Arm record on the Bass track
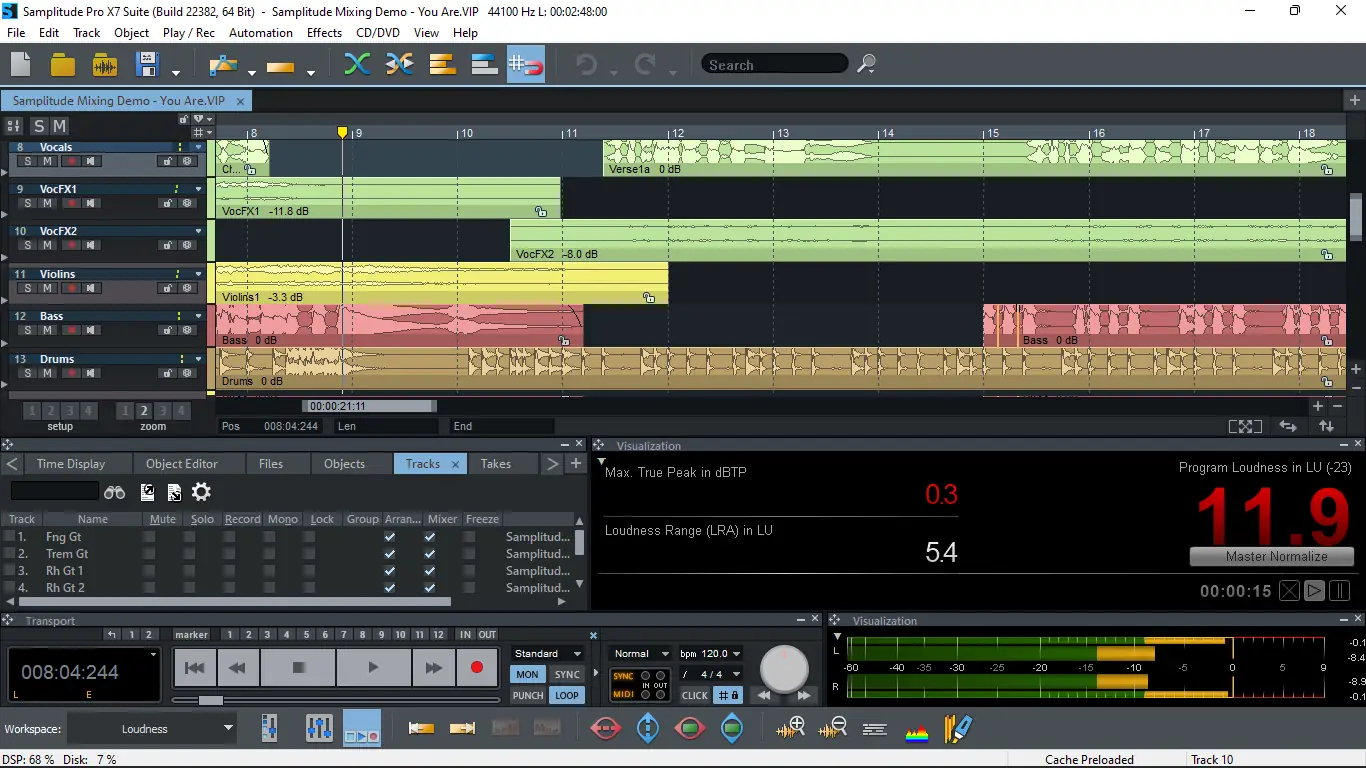This screenshot has width=1366, height=768. (70, 330)
